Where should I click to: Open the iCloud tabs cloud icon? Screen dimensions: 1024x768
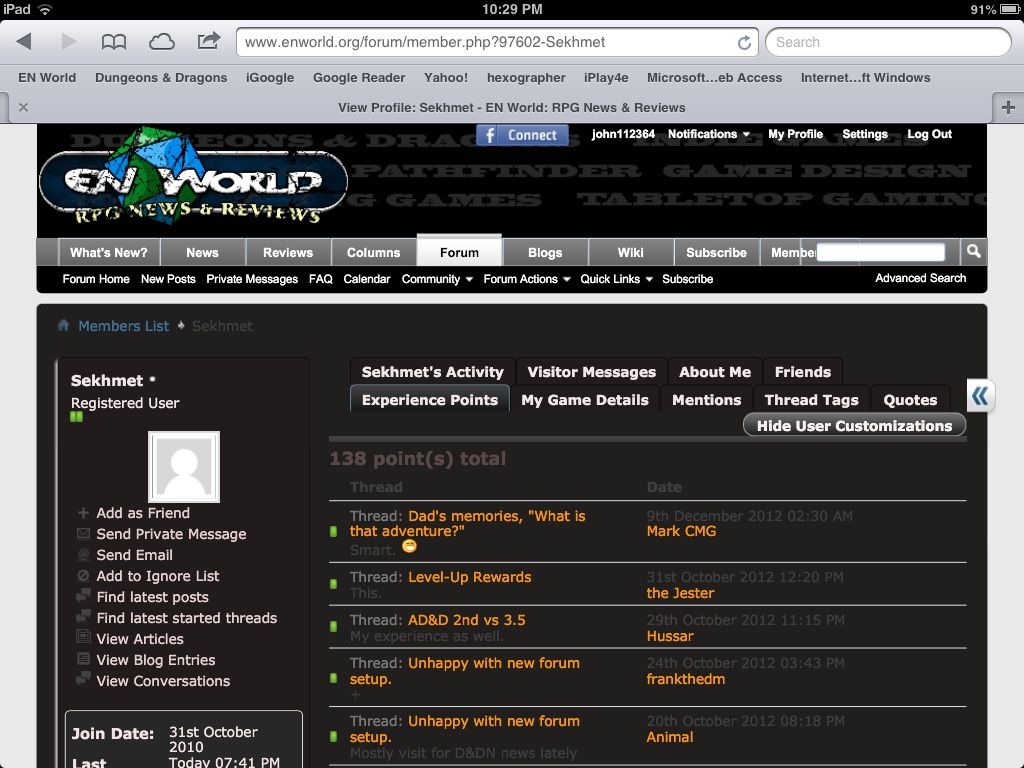161,42
